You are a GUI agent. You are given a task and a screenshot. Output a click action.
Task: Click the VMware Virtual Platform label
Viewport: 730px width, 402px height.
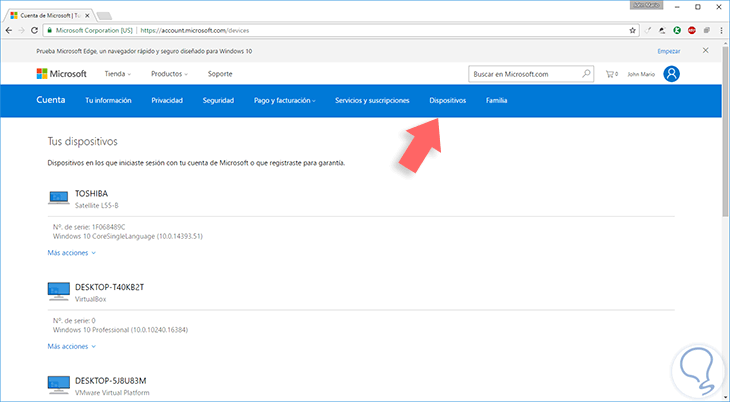tap(112, 393)
